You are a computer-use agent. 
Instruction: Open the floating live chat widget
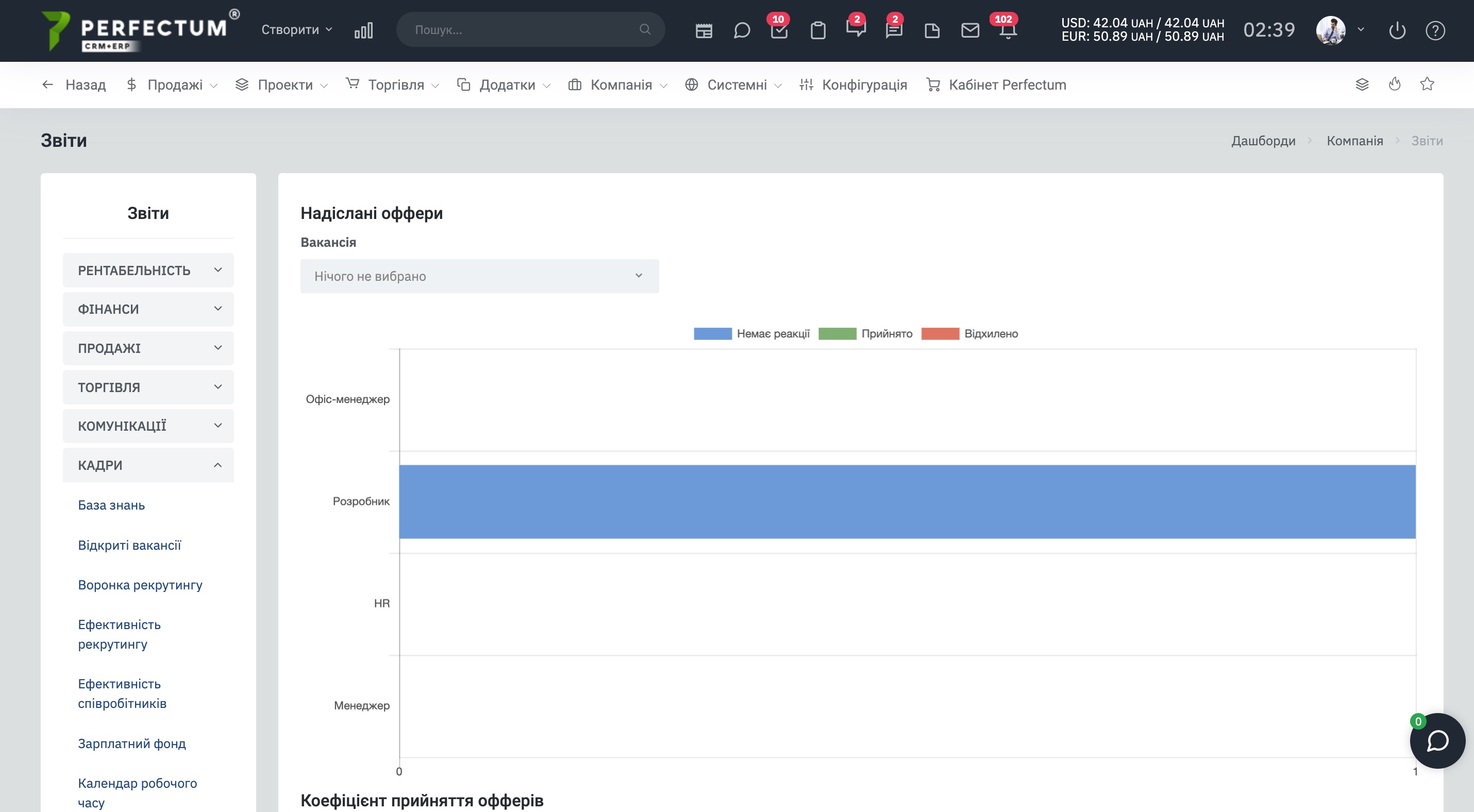coord(1437,740)
